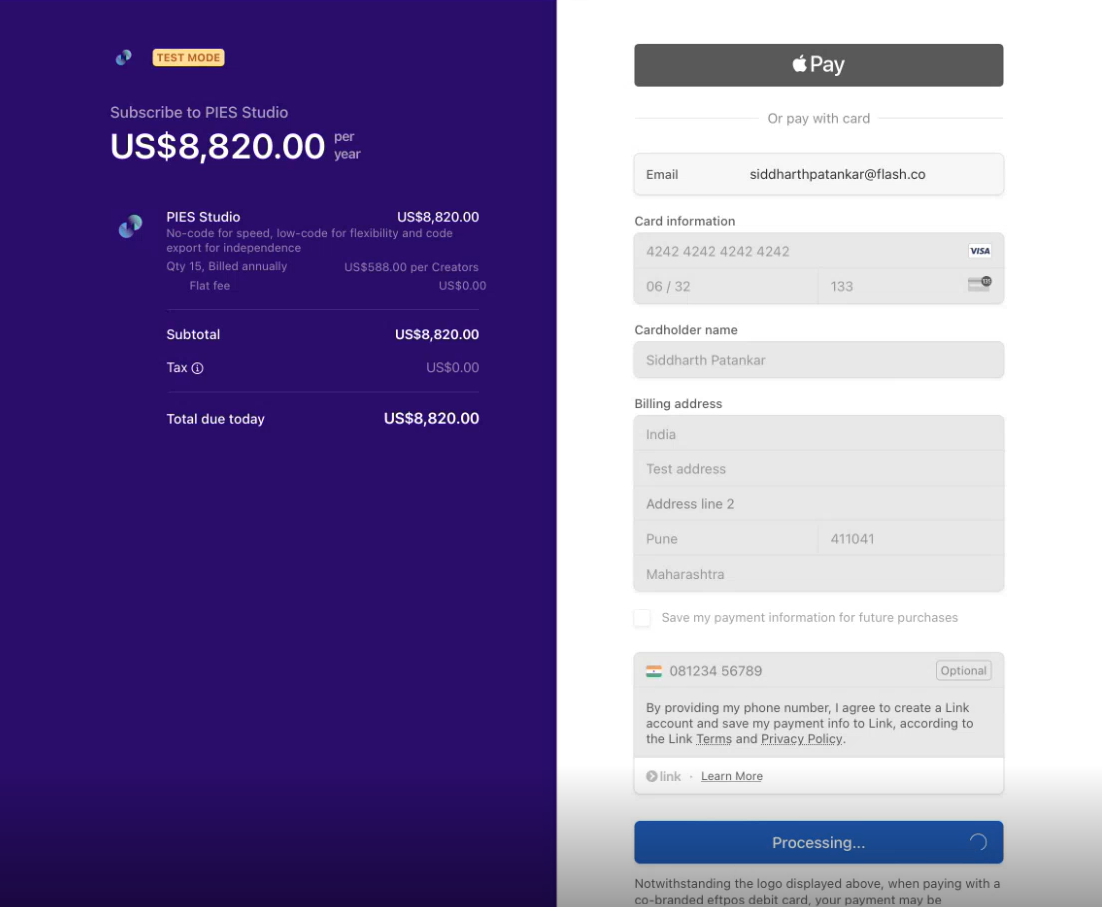This screenshot has height=907, width=1102.
Task: Click the card number field
Action: 800,251
